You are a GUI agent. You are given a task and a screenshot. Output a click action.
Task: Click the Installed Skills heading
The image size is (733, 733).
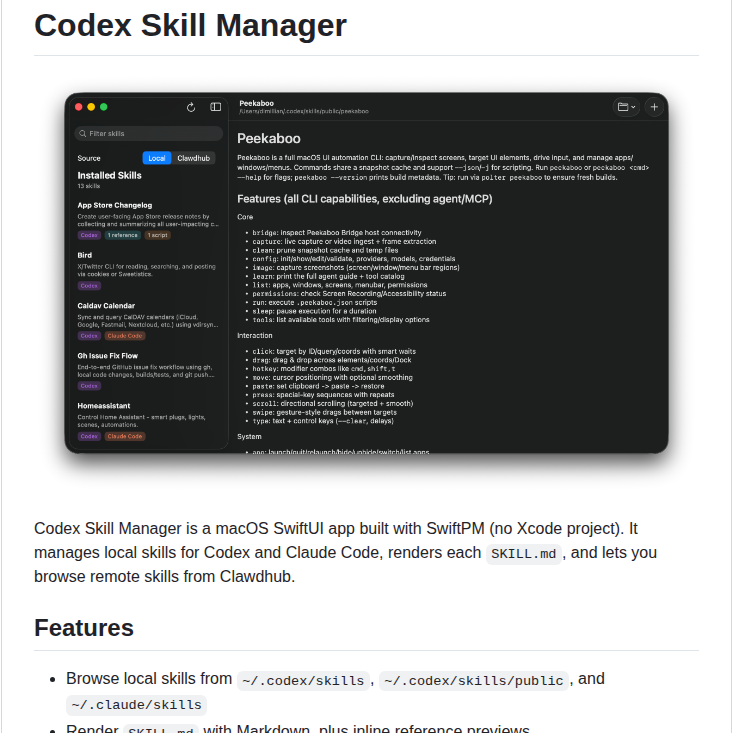[109, 176]
